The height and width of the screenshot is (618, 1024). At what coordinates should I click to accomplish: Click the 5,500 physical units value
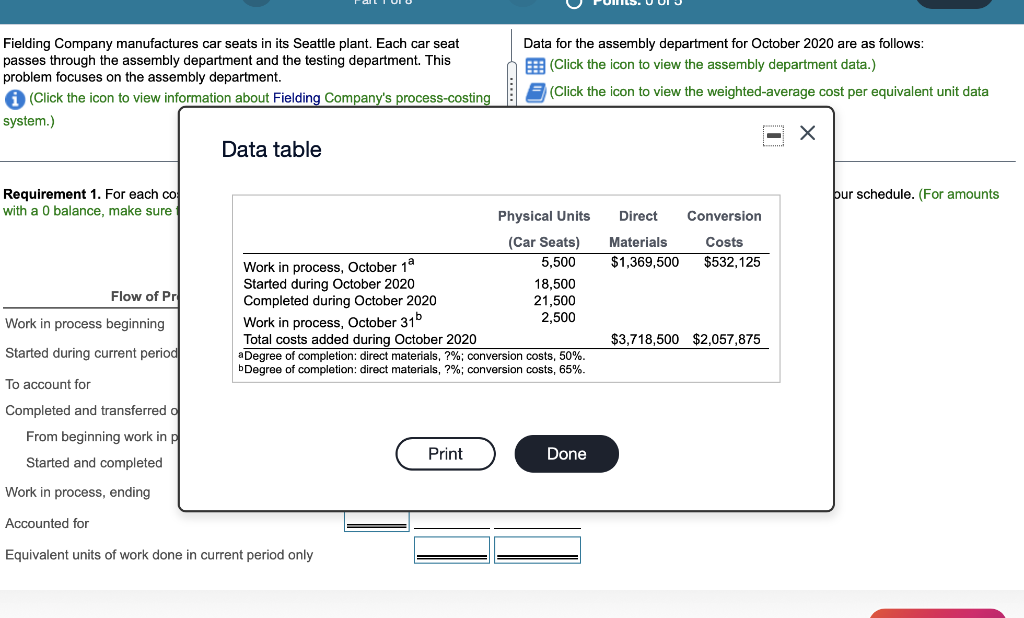click(x=558, y=262)
